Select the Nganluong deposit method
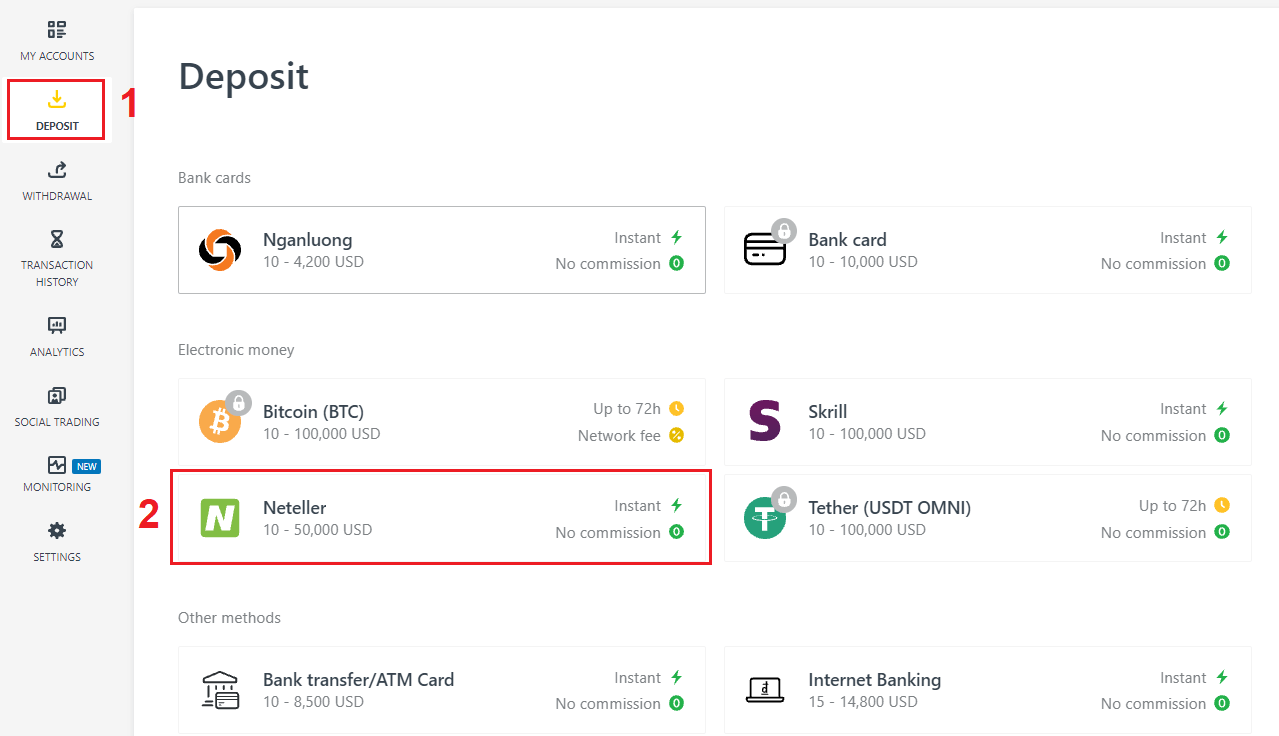Viewport: 1279px width, 736px height. tap(442, 250)
